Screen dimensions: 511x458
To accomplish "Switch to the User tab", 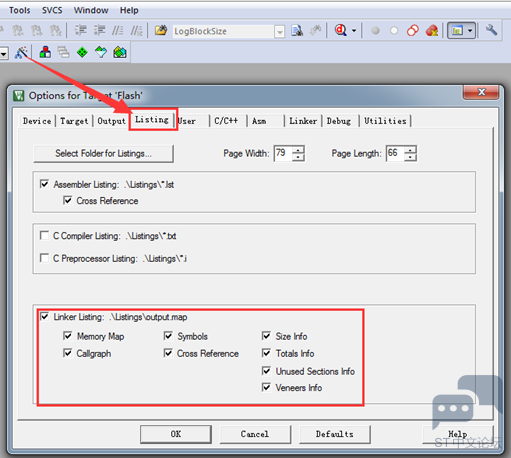I will click(187, 121).
